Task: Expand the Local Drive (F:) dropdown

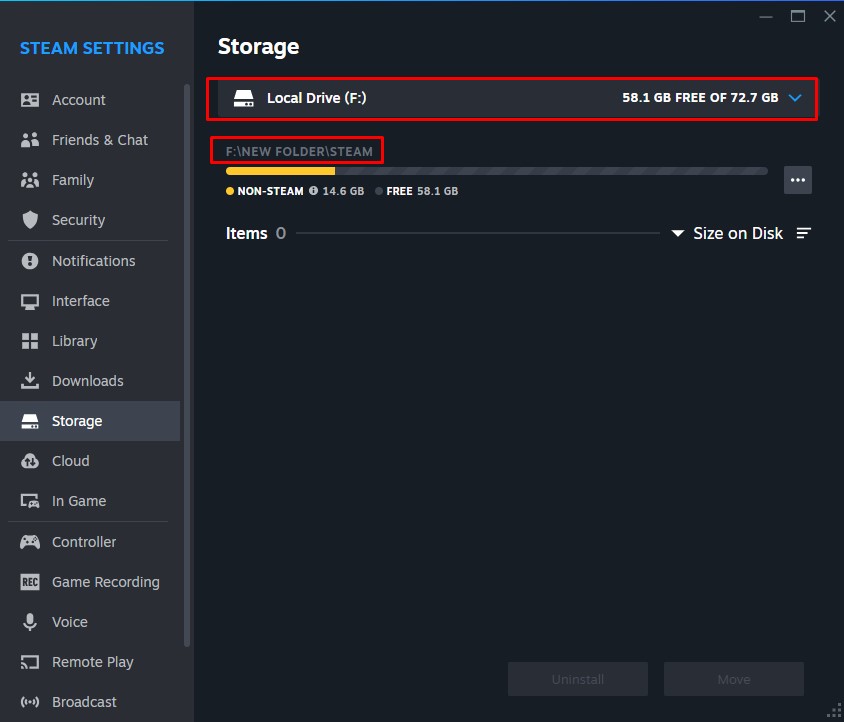Action: point(795,98)
